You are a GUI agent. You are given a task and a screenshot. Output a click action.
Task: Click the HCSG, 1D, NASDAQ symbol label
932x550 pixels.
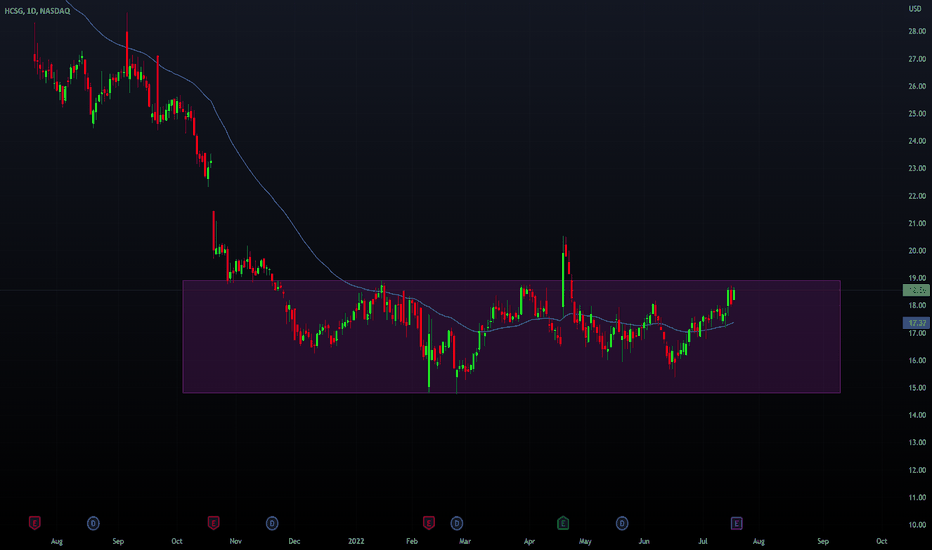coord(37,11)
